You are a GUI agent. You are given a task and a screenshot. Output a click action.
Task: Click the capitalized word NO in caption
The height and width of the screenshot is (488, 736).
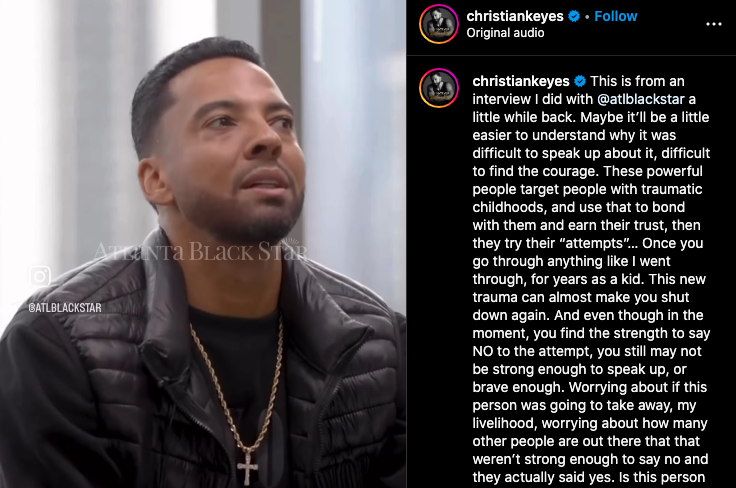pos(483,351)
